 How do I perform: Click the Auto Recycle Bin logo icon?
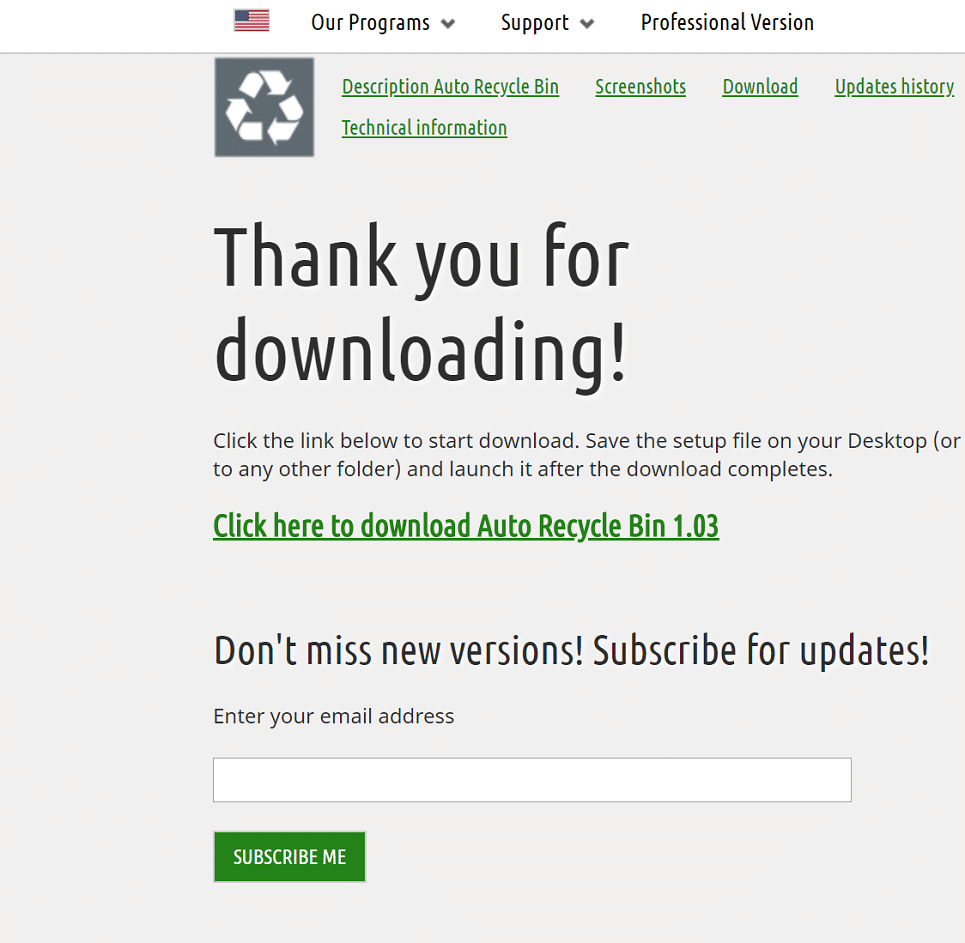(x=264, y=107)
